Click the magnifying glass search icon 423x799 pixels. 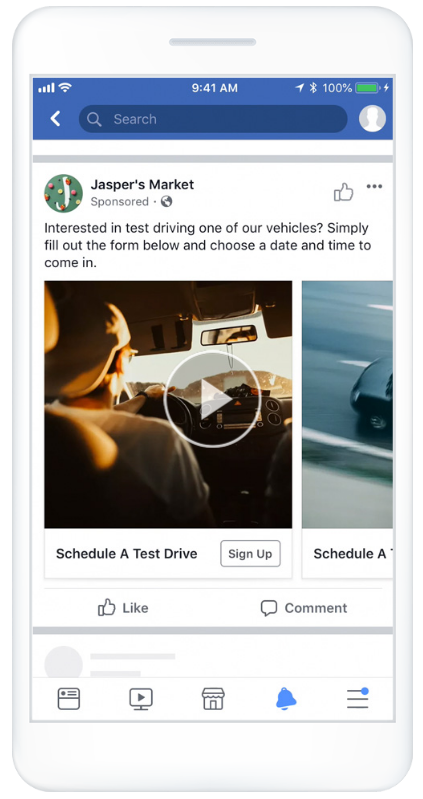coord(94,119)
